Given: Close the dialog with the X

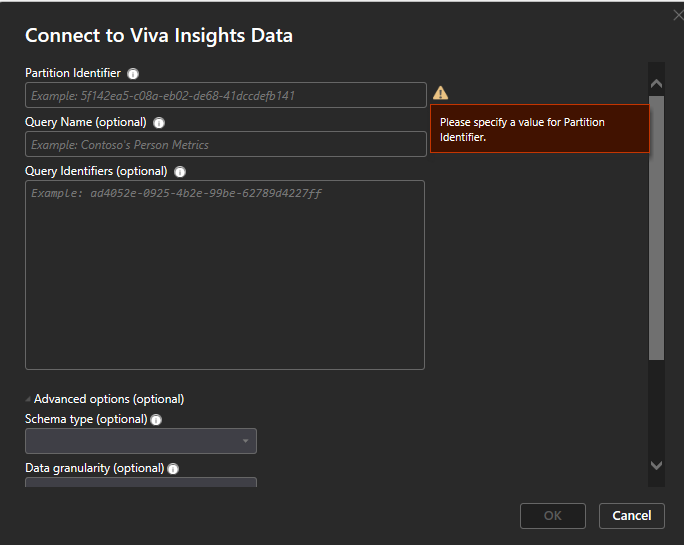Looking at the screenshot, I should point(678,16).
